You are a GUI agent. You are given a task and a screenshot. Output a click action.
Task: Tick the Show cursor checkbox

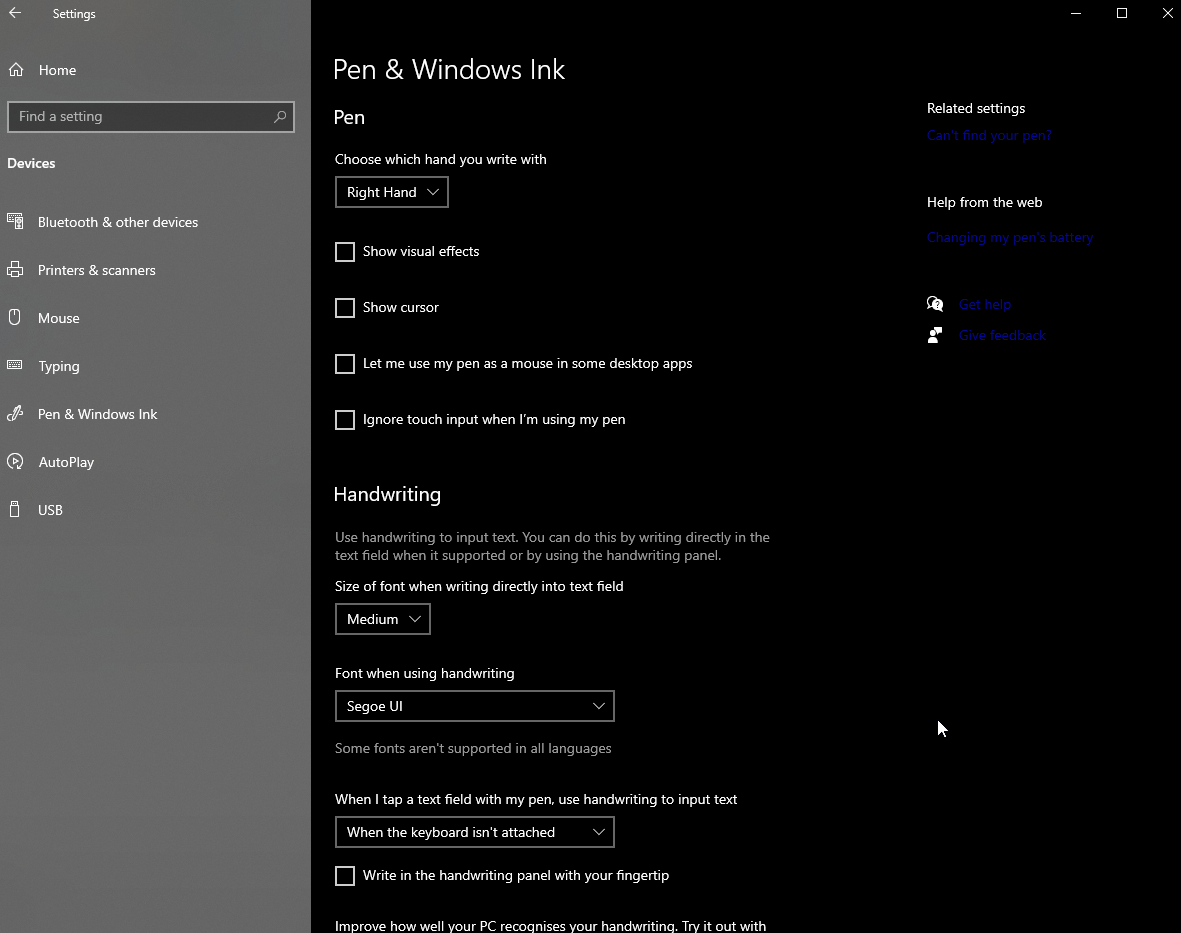tap(345, 308)
